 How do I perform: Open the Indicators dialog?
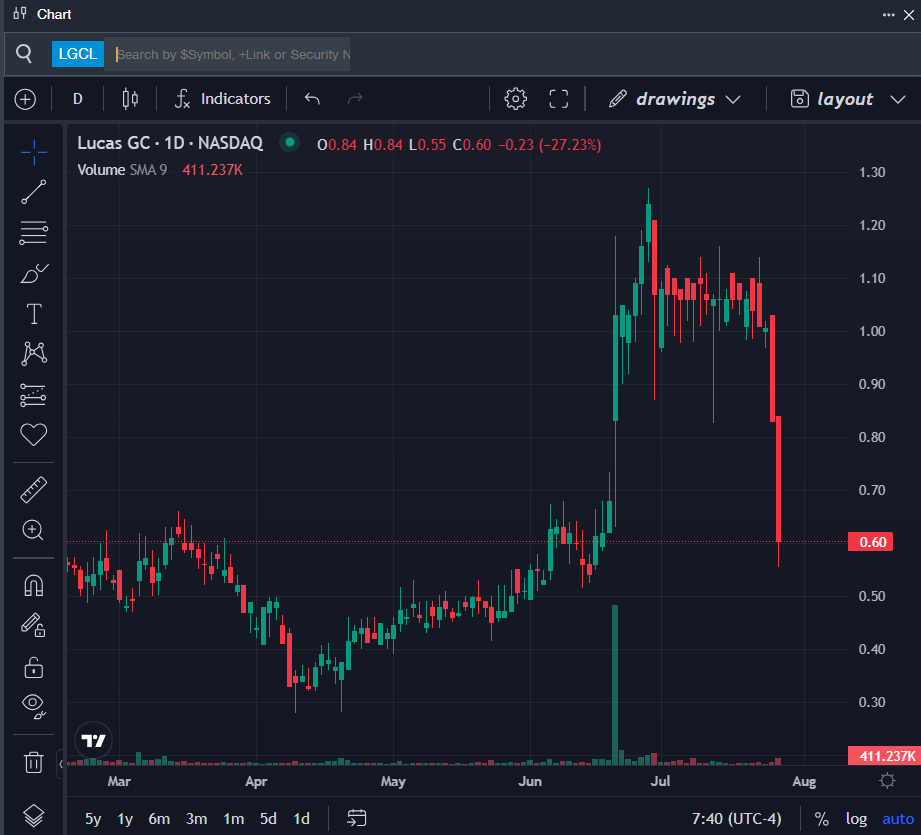tap(223, 99)
